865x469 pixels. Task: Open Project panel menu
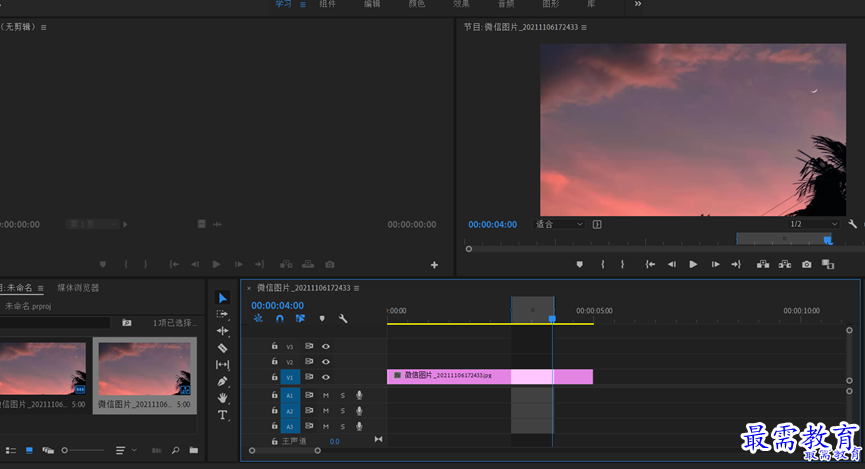40,288
